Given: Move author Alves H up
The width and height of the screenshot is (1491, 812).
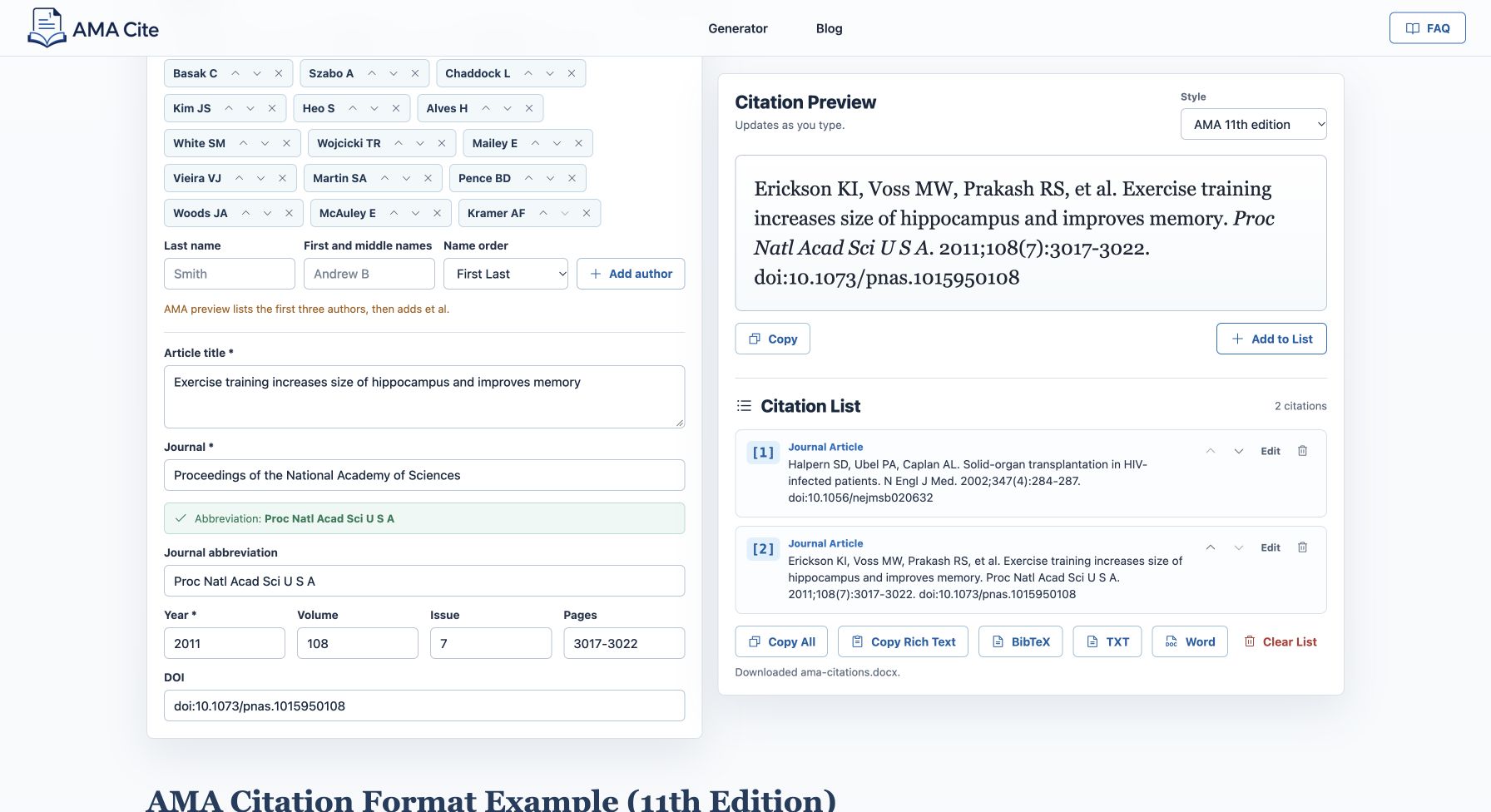Looking at the screenshot, I should click(486, 108).
